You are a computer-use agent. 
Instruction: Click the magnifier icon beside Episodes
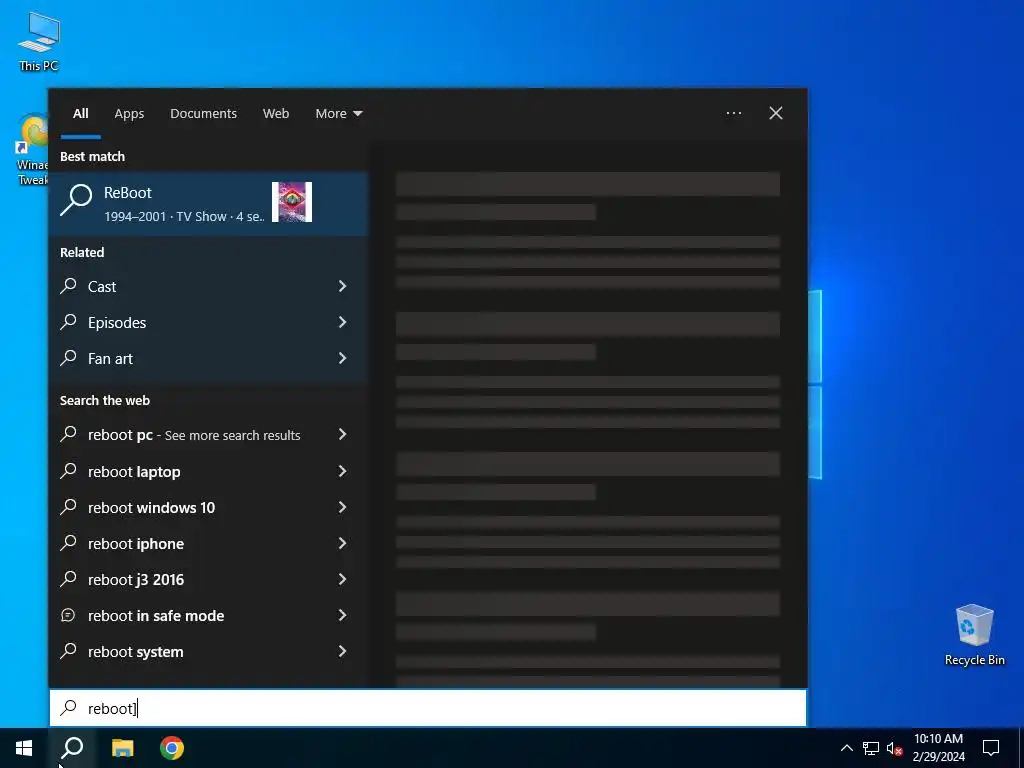tap(69, 321)
